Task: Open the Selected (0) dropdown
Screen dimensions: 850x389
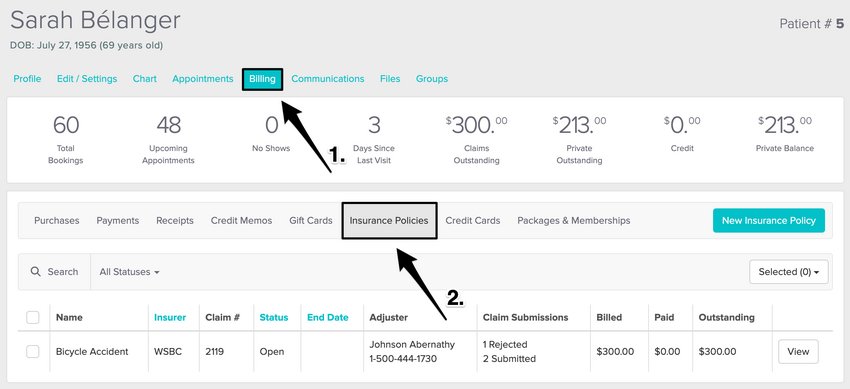Action: click(x=789, y=272)
